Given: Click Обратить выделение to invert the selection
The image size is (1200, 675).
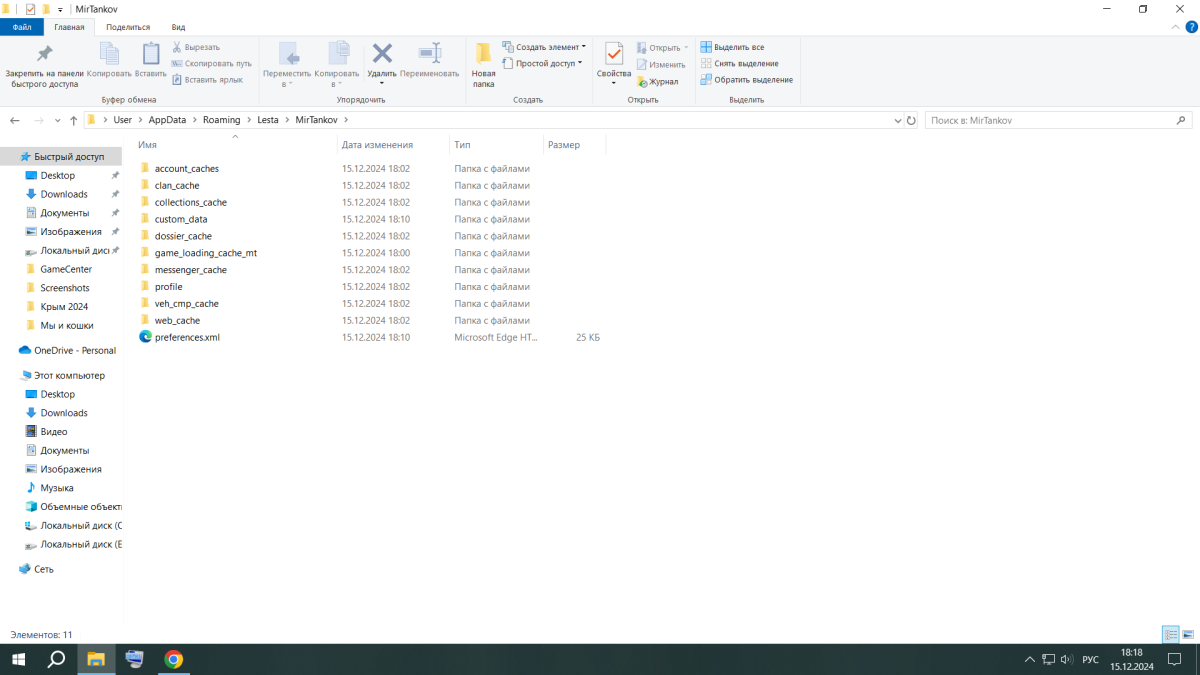Looking at the screenshot, I should (746, 80).
